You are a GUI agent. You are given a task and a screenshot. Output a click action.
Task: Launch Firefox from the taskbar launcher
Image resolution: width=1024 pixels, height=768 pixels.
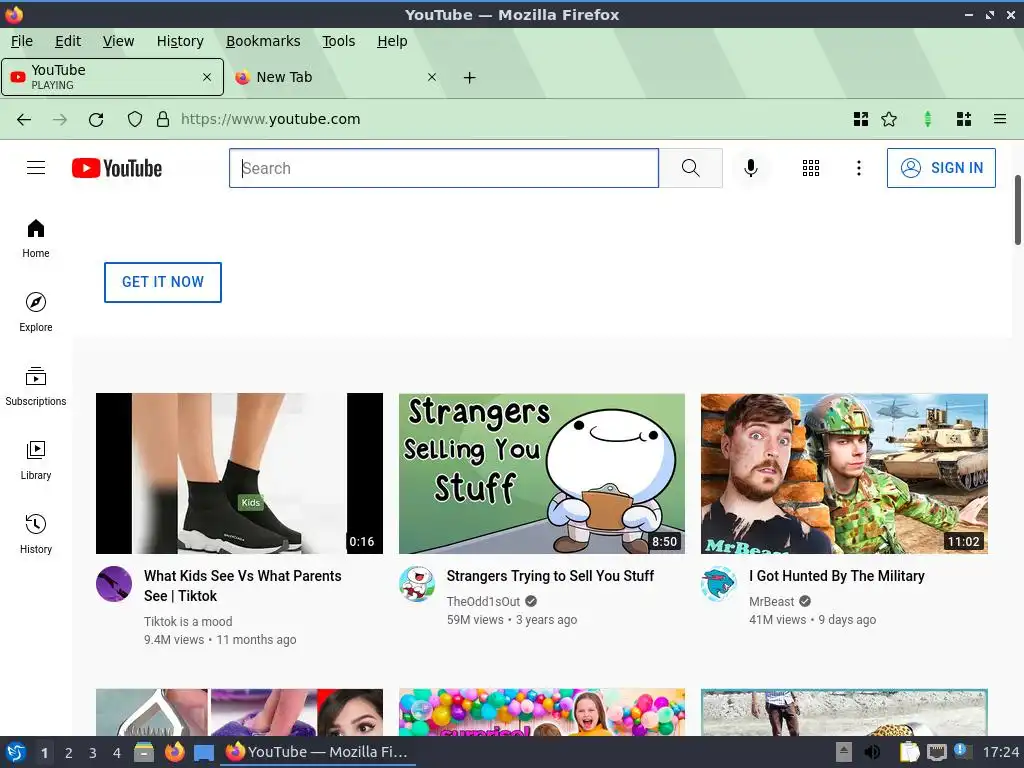(174, 752)
